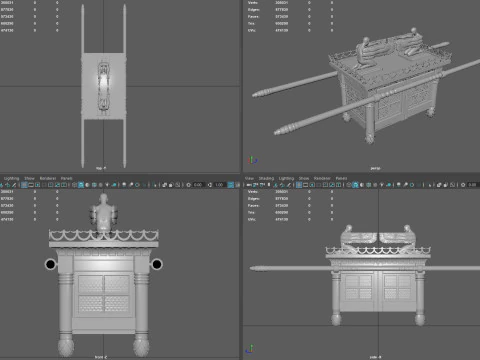The height and width of the screenshot is (360, 480).
Task: Click select camera icon in side panel
Action: click(x=249, y=185)
